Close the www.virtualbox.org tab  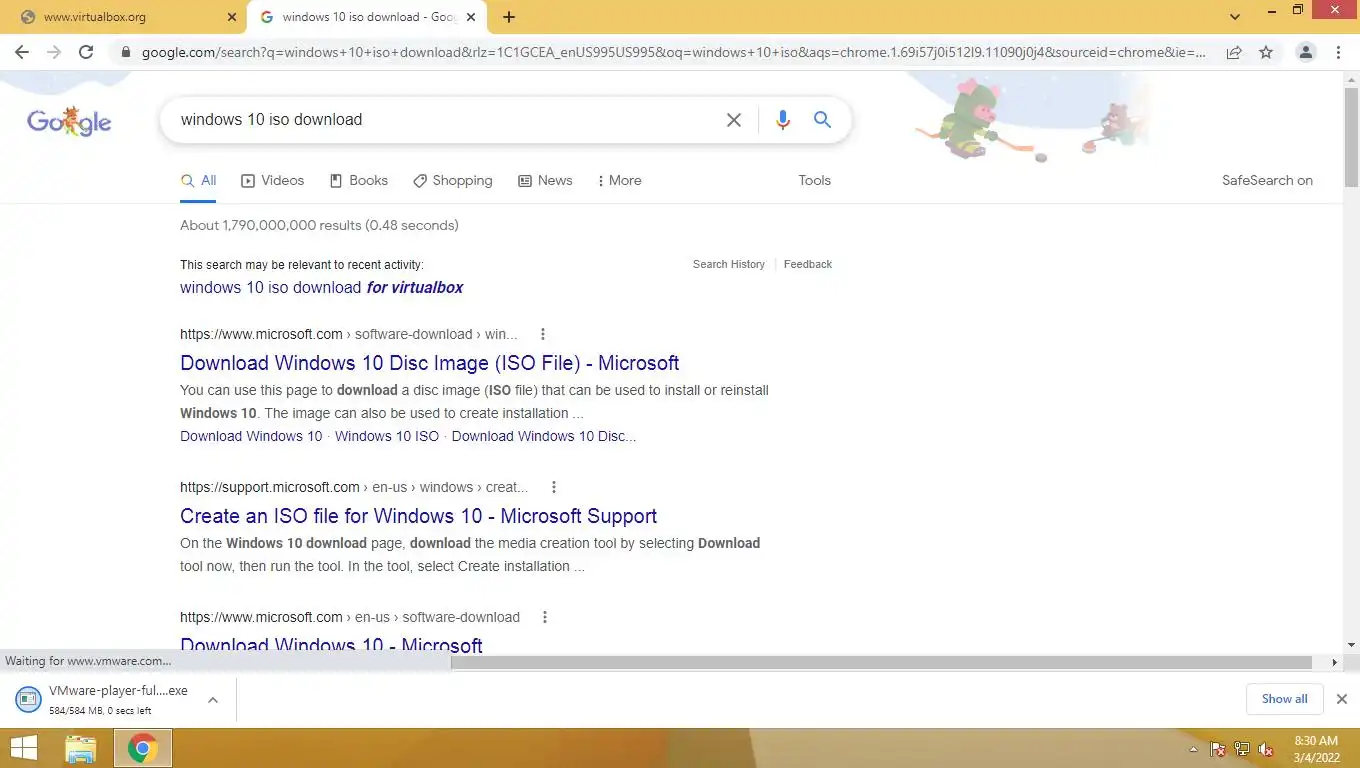[x=232, y=17]
